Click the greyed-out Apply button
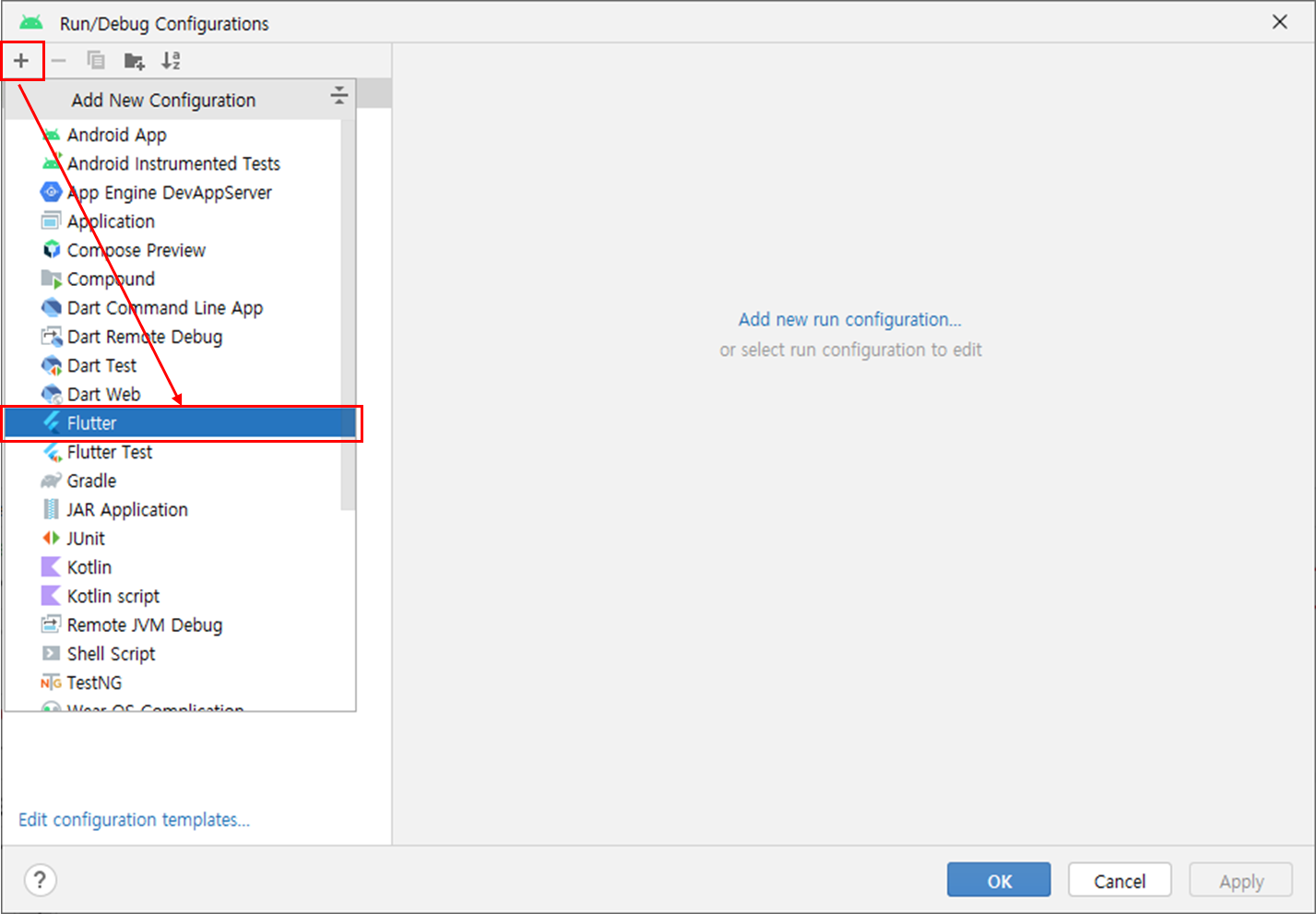The image size is (1316, 914). point(1241,880)
